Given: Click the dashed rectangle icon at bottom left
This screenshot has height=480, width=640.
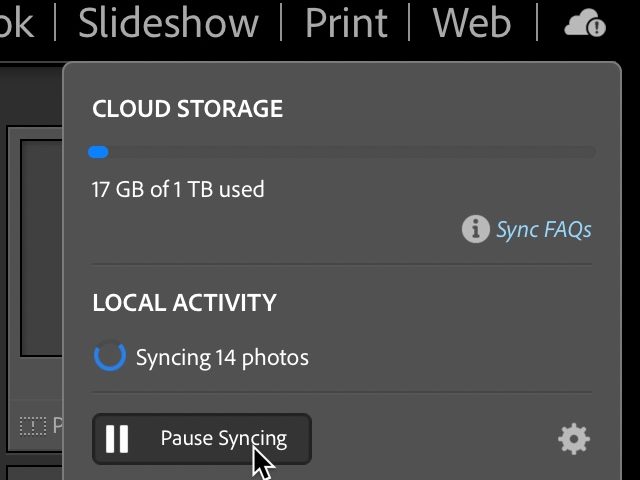Looking at the screenshot, I should click(33, 427).
